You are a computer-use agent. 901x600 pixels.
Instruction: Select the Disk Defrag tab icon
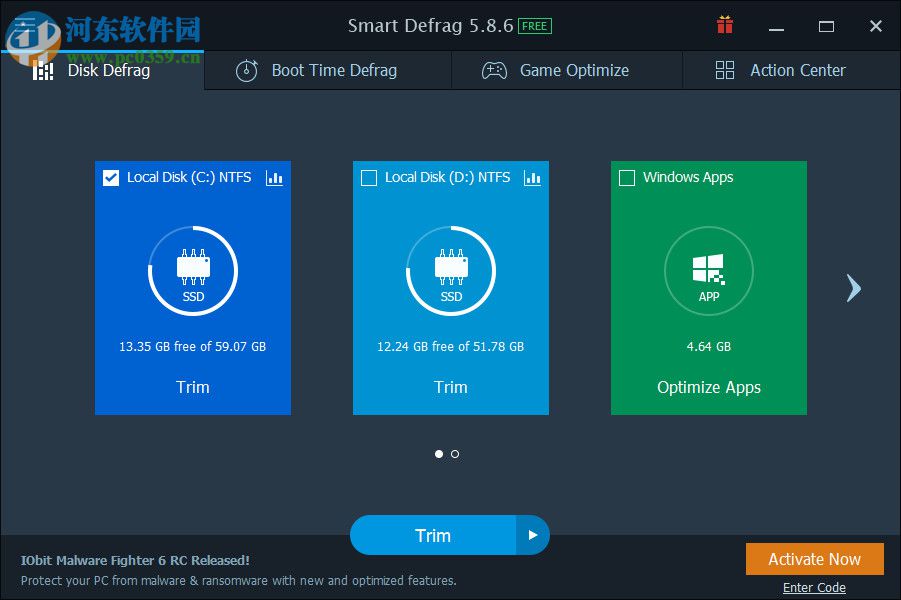[44, 69]
